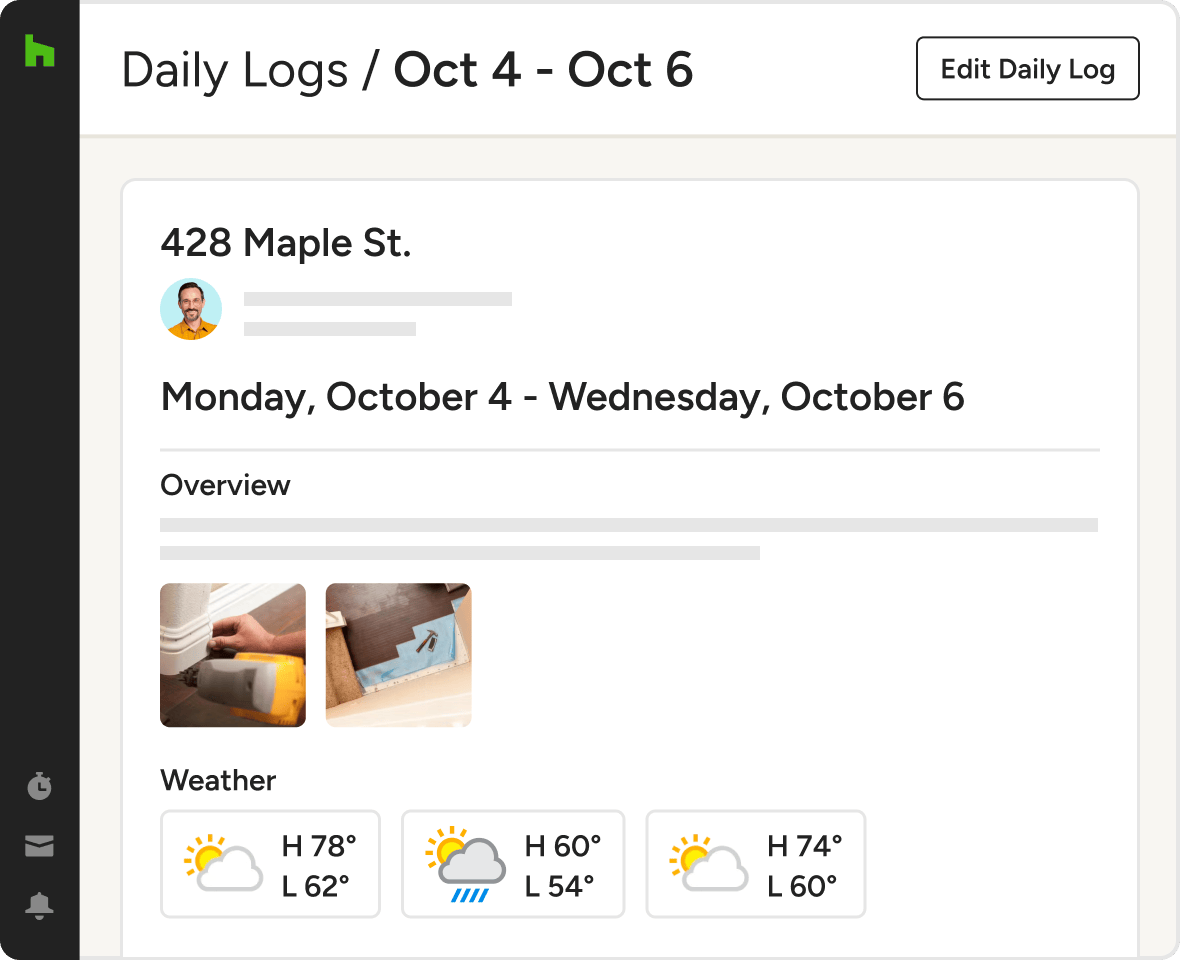Open the nail gun photo thumbnail
Image resolution: width=1180 pixels, height=960 pixels.
[x=233, y=655]
